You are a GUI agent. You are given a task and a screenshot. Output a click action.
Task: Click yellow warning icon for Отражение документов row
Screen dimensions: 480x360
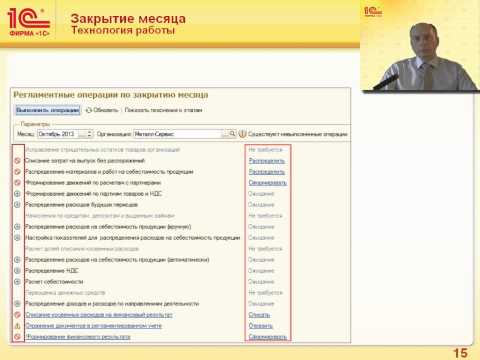pyautogui.click(x=18, y=326)
